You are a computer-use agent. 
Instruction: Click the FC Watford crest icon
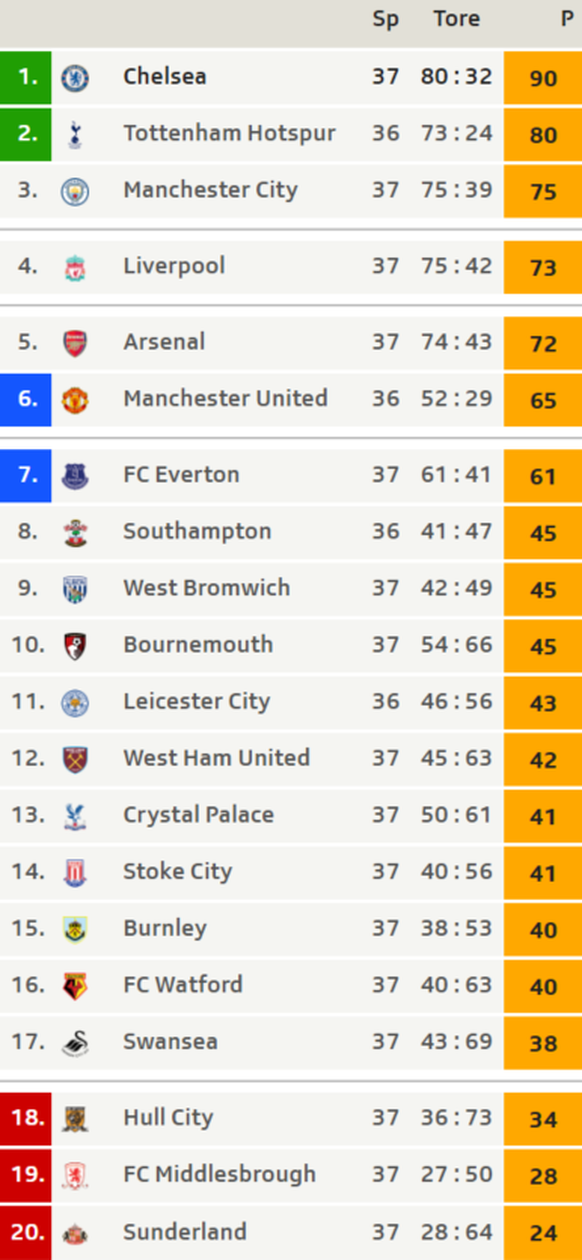pyautogui.click(x=75, y=986)
